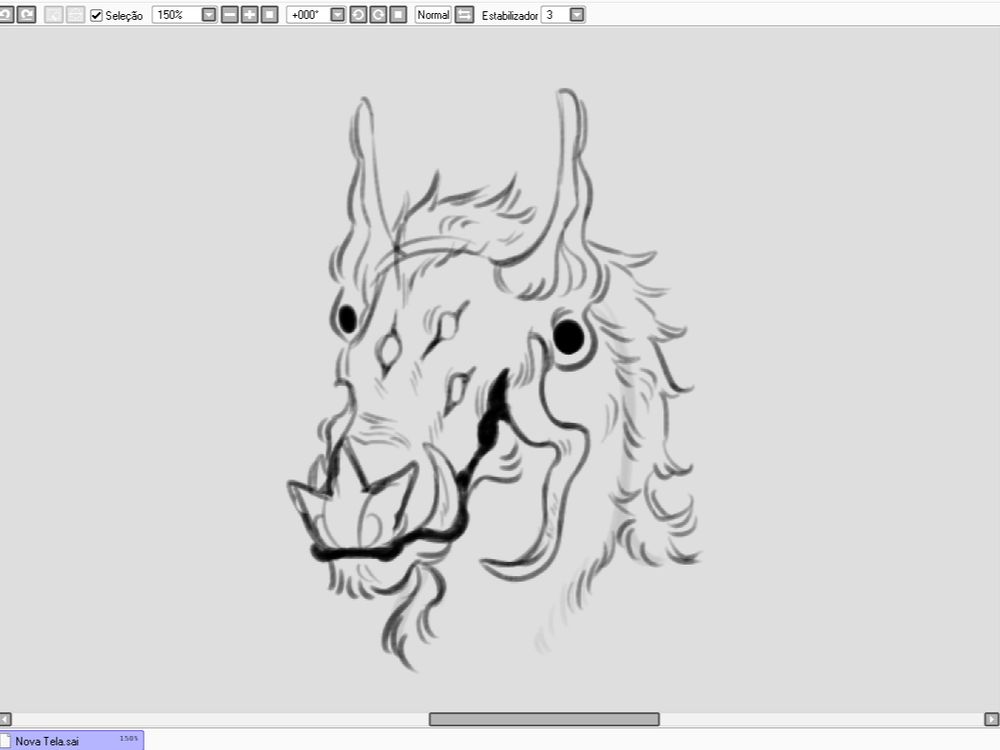This screenshot has width=1000, height=750.
Task: Reset zoom with square button after plus
Action: 270,15
